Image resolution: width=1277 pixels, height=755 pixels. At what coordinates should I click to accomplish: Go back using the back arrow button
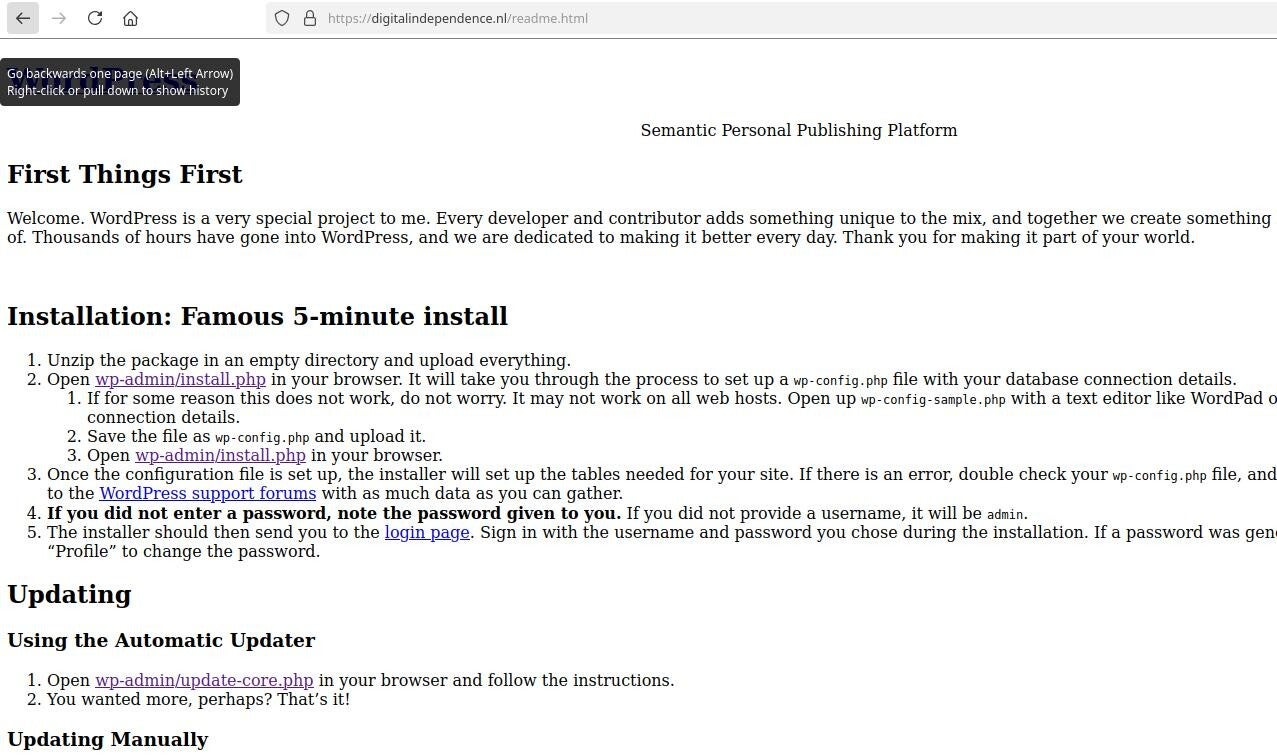click(x=23, y=18)
